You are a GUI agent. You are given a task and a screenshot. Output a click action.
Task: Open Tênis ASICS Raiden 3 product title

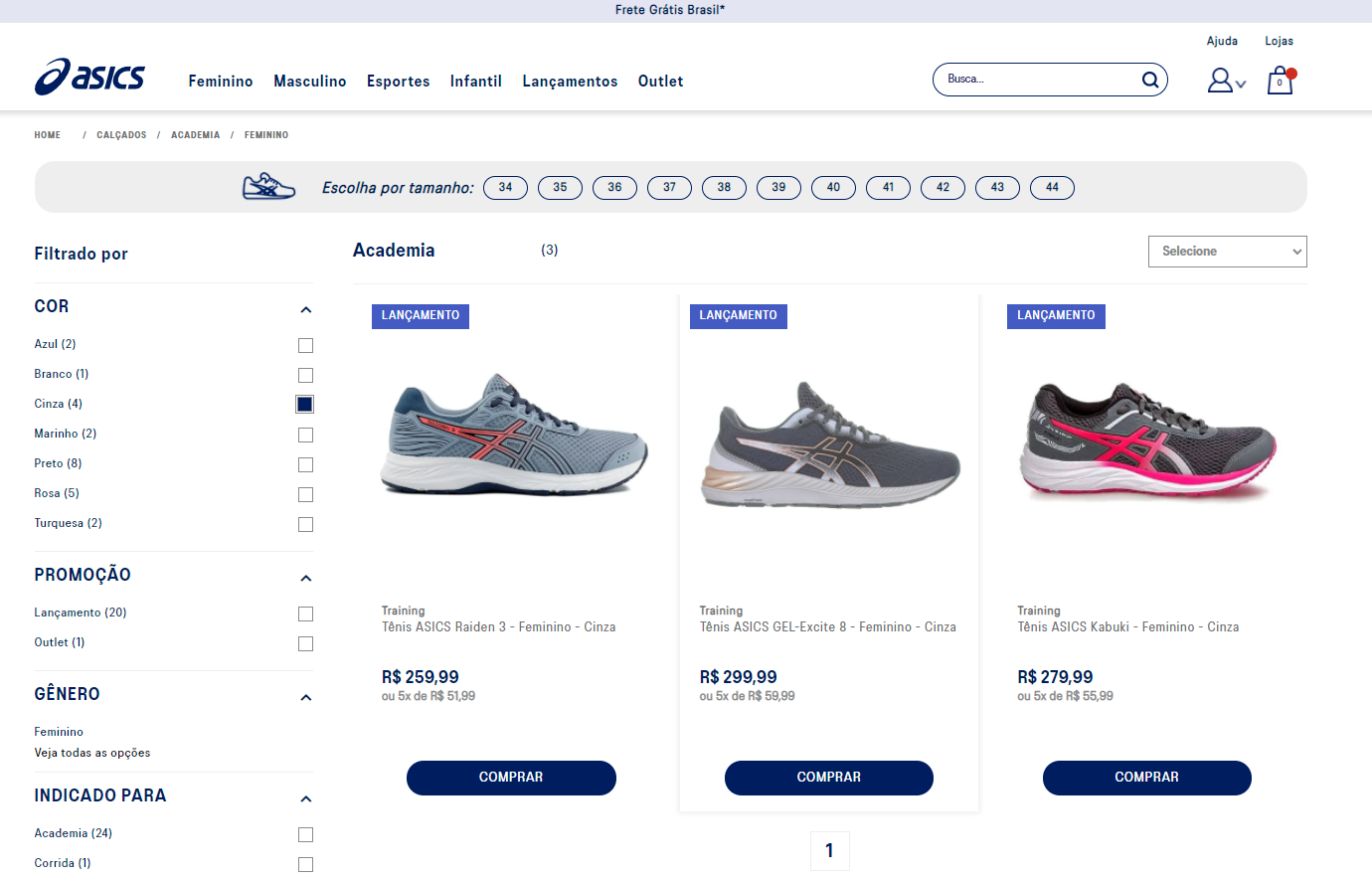point(499,627)
